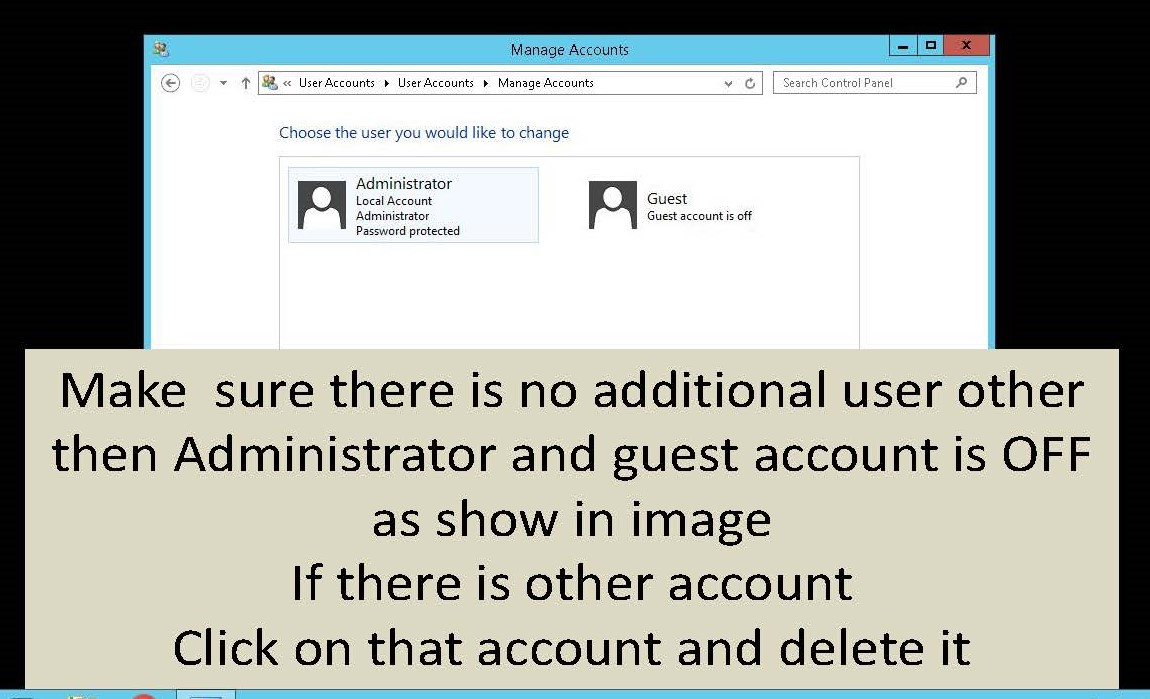The image size is (1150, 699).
Task: Open the recent locations dropdown arrow
Action: 223,83
